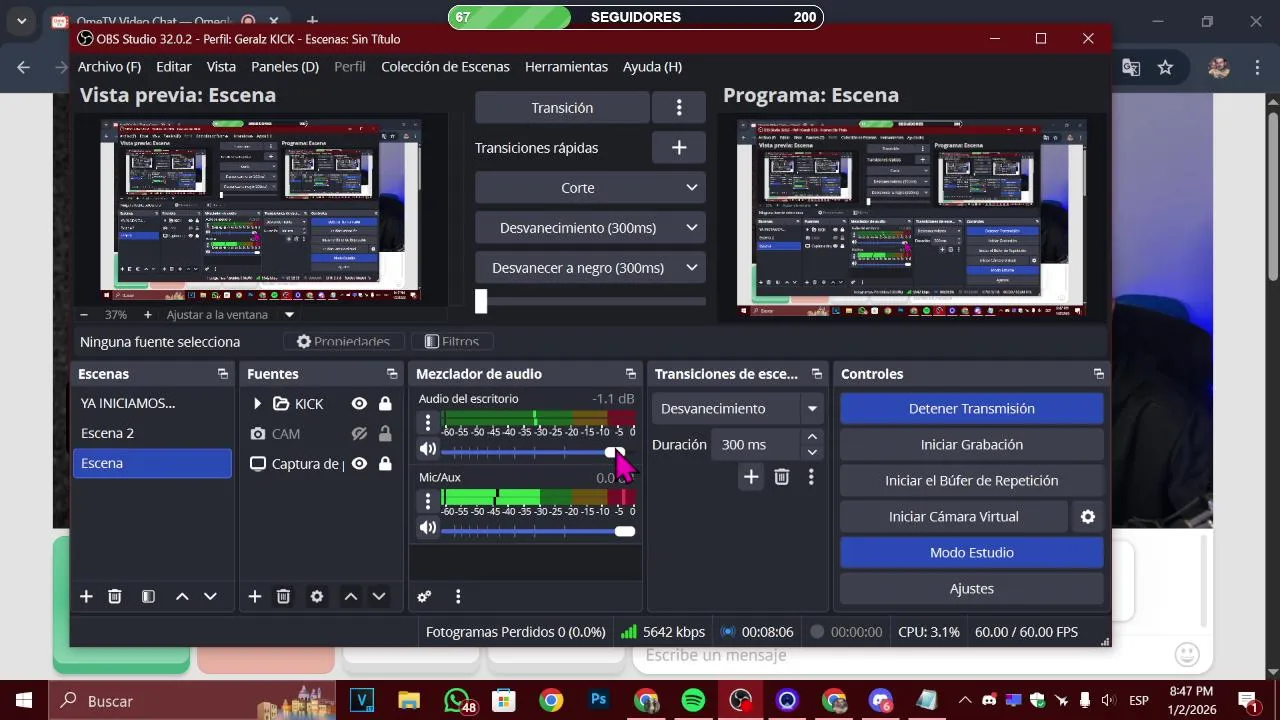Image resolution: width=1280 pixels, height=720 pixels.
Task: Click Duración 300 ms input field
Action: pos(757,444)
